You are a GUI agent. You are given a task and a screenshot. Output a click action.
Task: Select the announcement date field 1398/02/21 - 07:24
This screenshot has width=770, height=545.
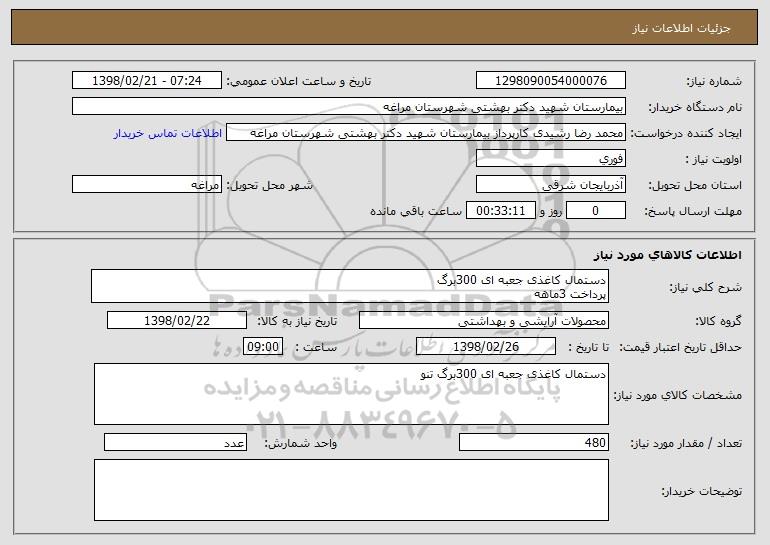[x=147, y=81]
